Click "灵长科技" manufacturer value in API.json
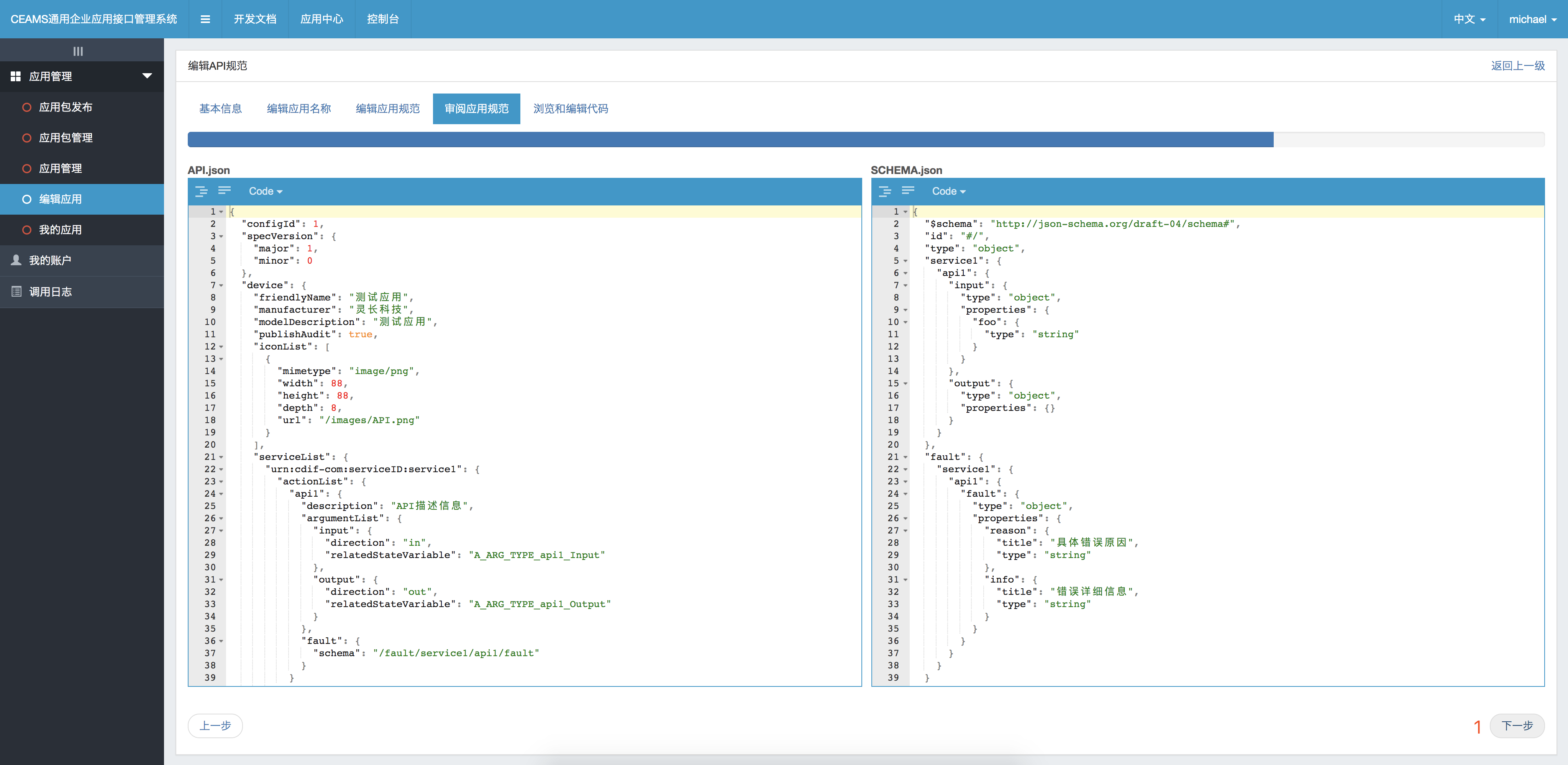The image size is (1568, 765). [x=379, y=310]
